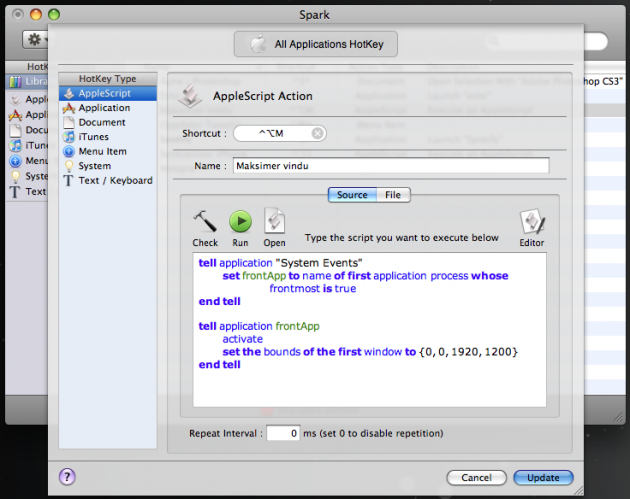
Task: Click the Cancel button
Action: click(x=477, y=478)
